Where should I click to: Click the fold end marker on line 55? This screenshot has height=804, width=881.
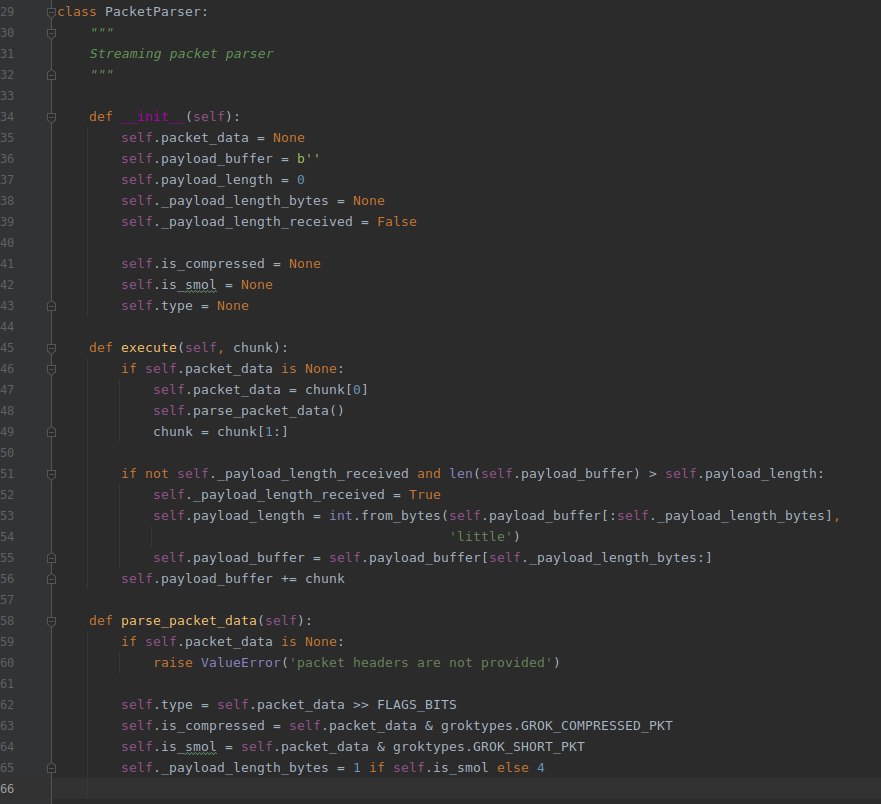(x=51, y=558)
